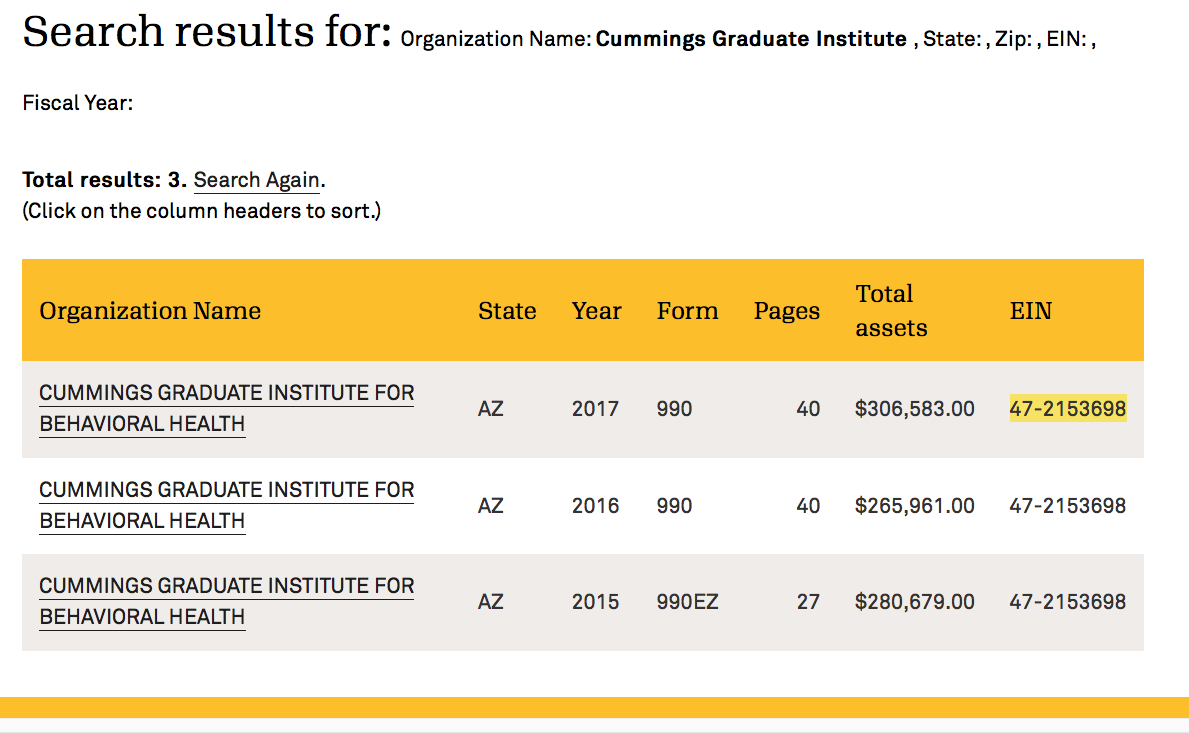Sort by Organization Name column header
The width and height of the screenshot is (1189, 733).
pyautogui.click(x=150, y=311)
